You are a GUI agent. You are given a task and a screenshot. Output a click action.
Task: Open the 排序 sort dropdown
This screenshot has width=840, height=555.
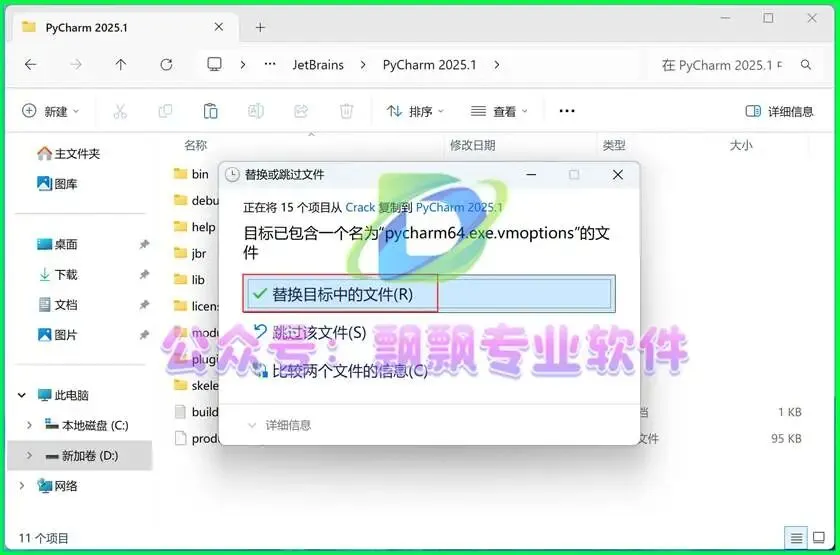coord(416,111)
